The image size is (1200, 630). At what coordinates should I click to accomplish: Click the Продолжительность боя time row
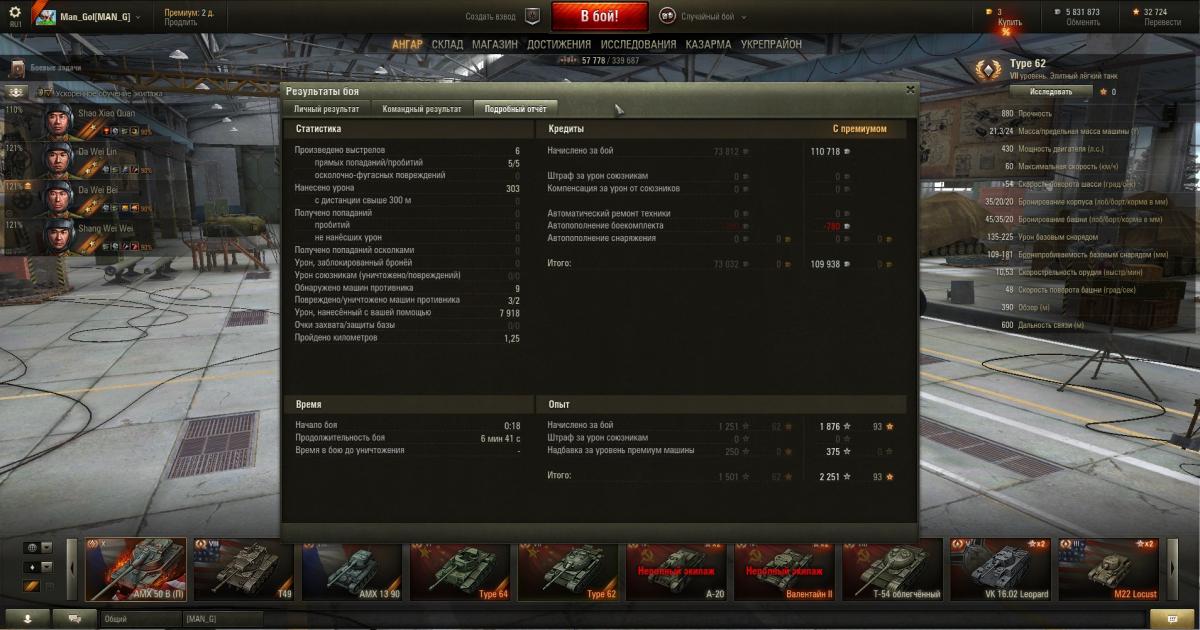(x=408, y=438)
